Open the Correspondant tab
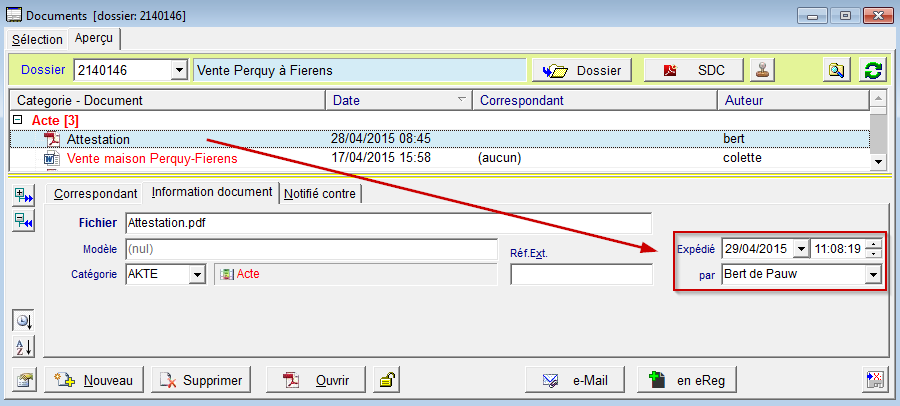 95,194
